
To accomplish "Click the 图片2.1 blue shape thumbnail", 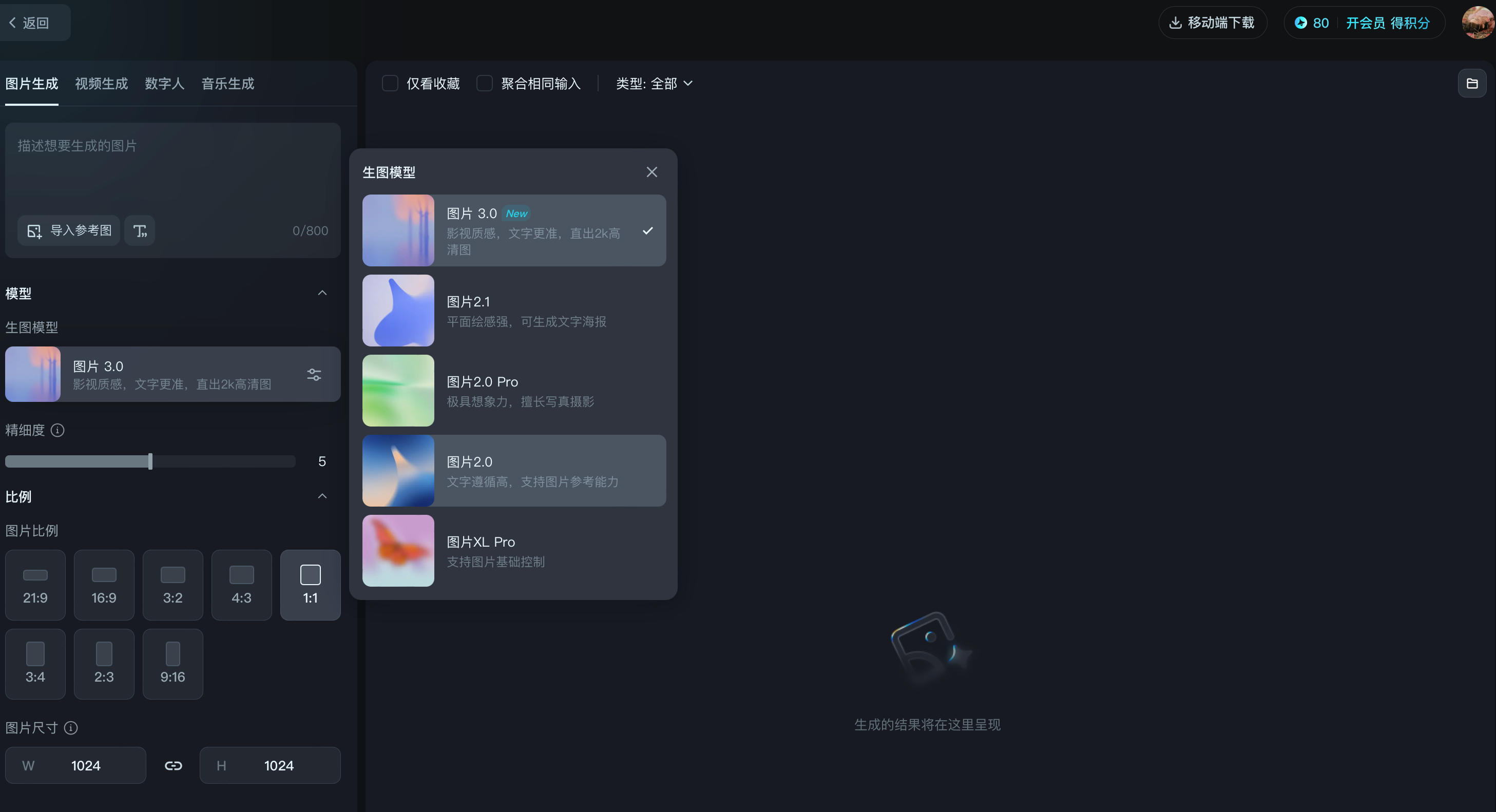I will [398, 311].
